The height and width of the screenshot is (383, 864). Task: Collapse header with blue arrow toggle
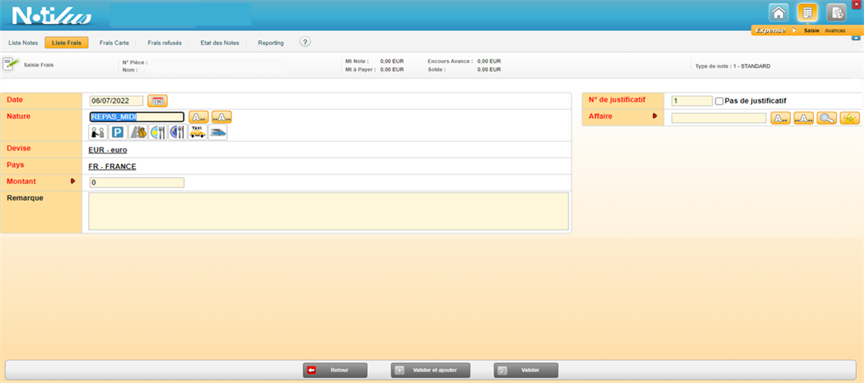click(856, 38)
